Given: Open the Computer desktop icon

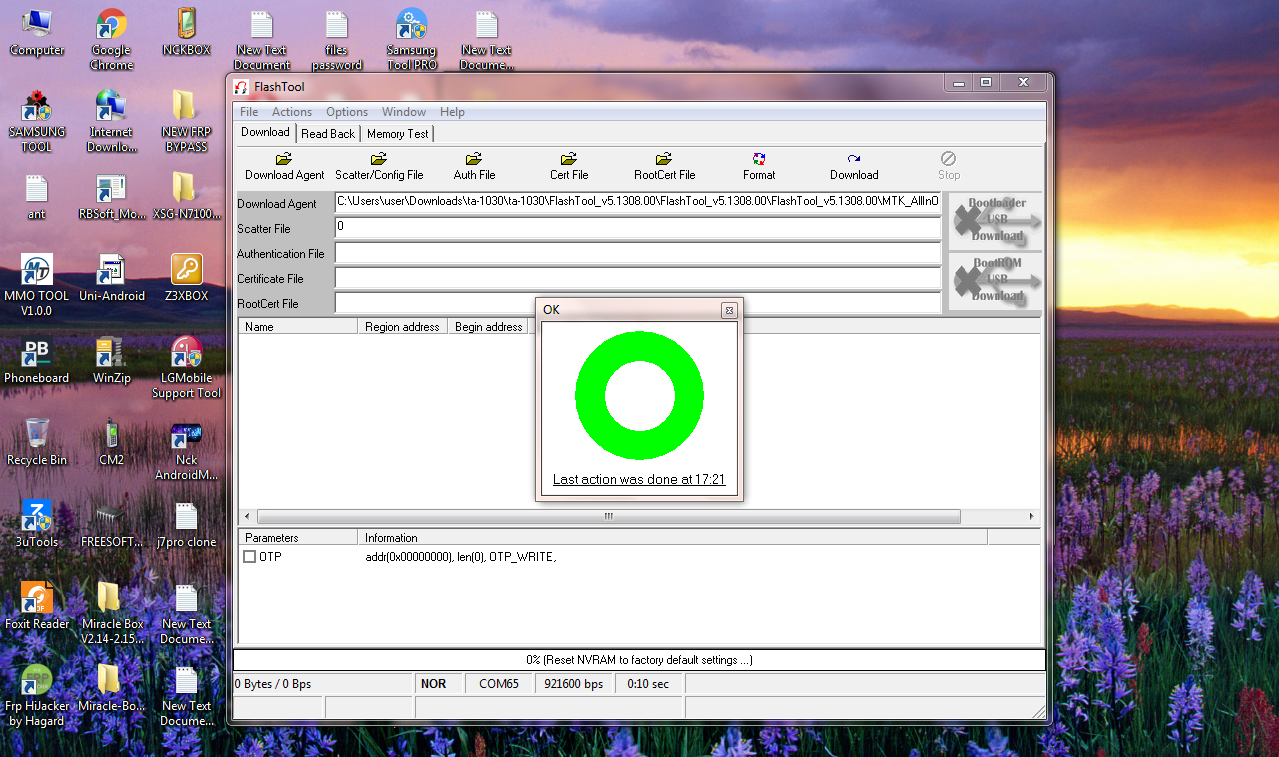Looking at the screenshot, I should click(37, 32).
